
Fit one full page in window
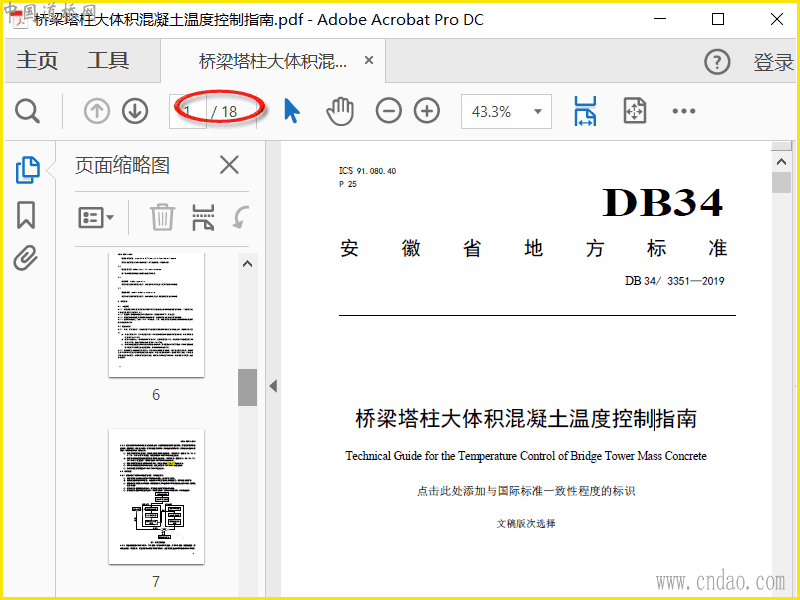635,111
